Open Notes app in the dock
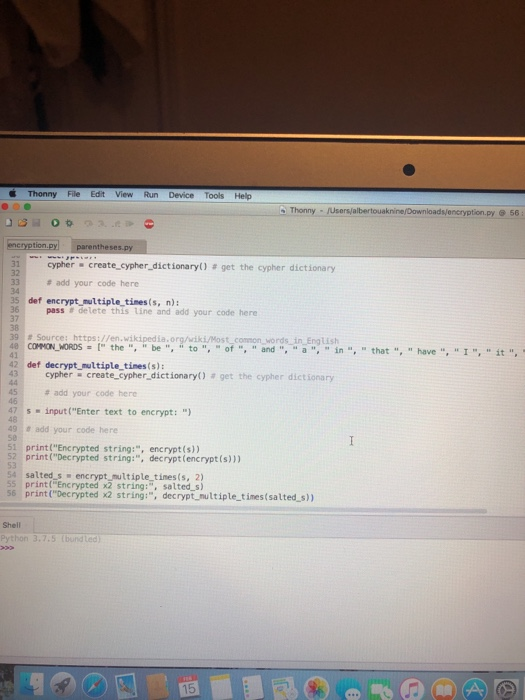 click(x=221, y=687)
